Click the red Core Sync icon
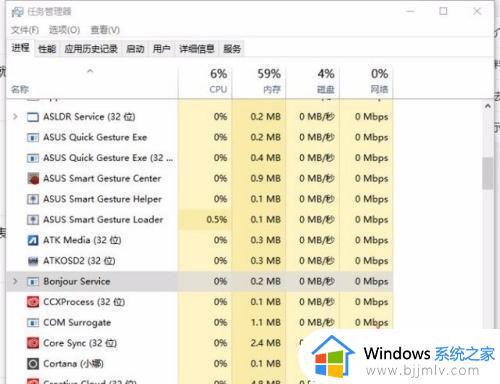The height and width of the screenshot is (384, 500). [33, 343]
